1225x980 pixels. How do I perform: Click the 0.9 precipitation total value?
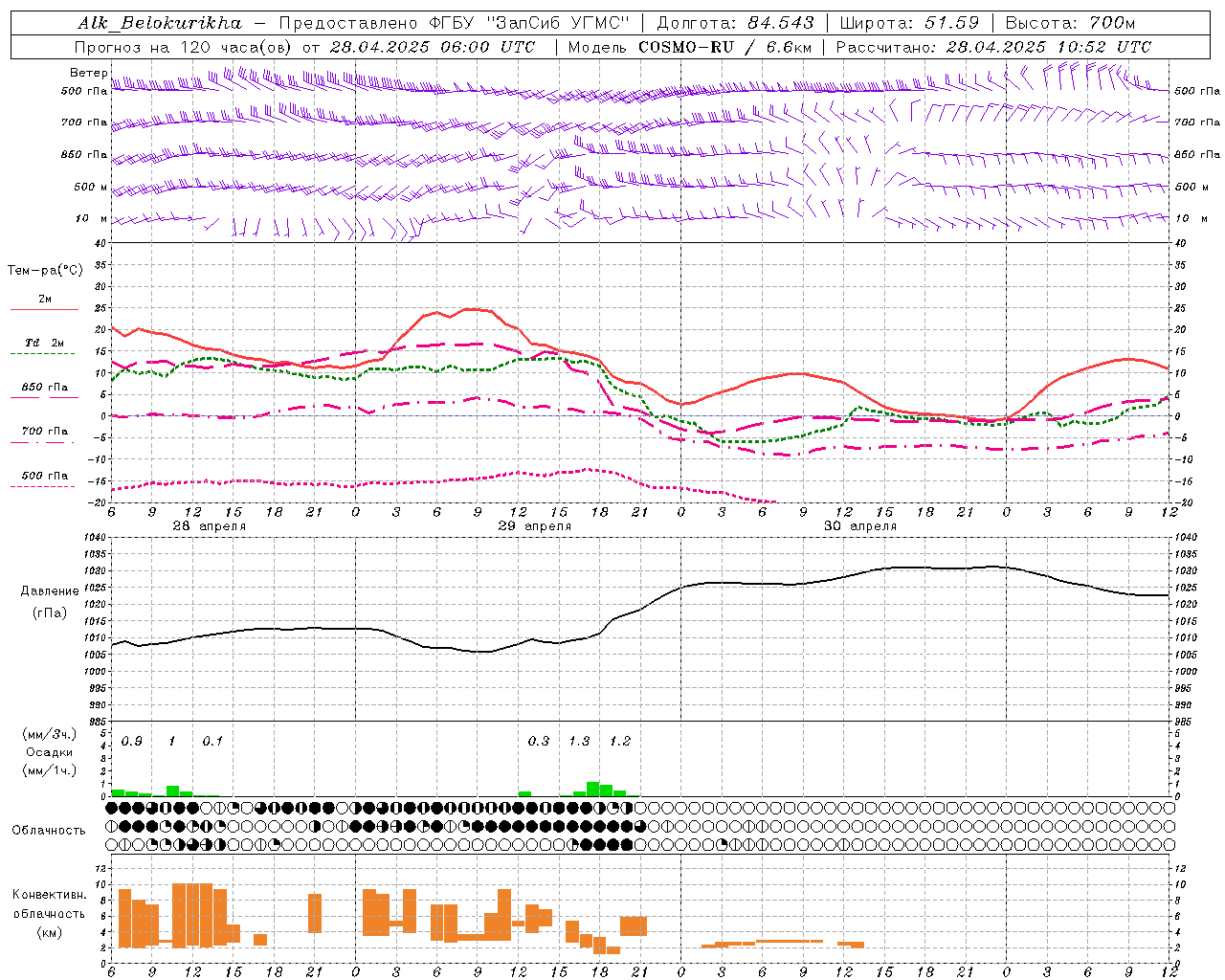click(132, 742)
